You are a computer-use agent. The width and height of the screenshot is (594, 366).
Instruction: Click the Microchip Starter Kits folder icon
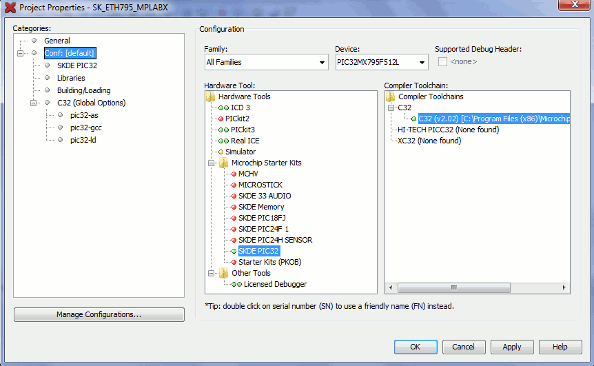[x=224, y=163]
